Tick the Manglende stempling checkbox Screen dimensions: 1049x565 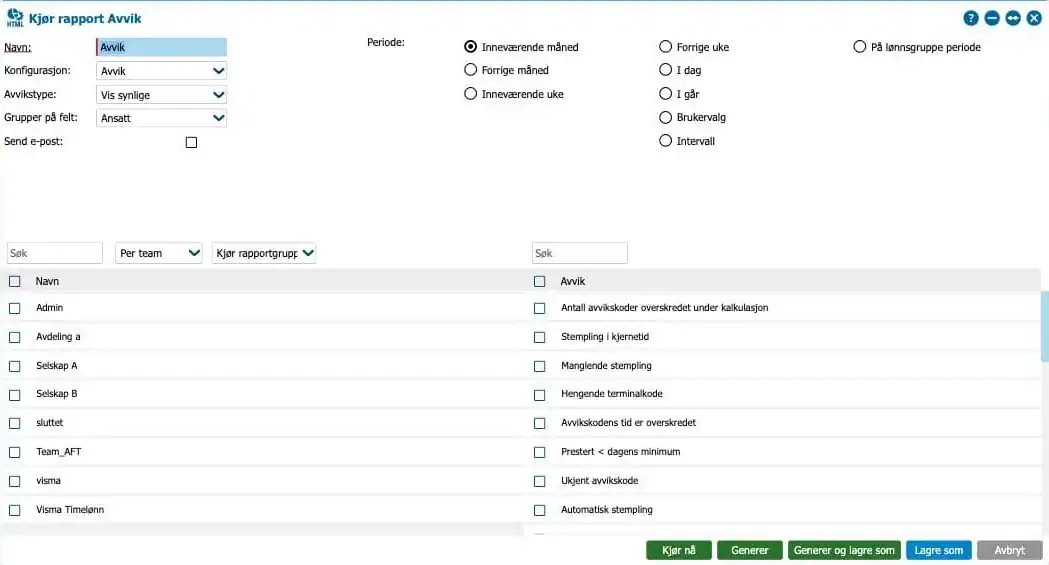540,366
